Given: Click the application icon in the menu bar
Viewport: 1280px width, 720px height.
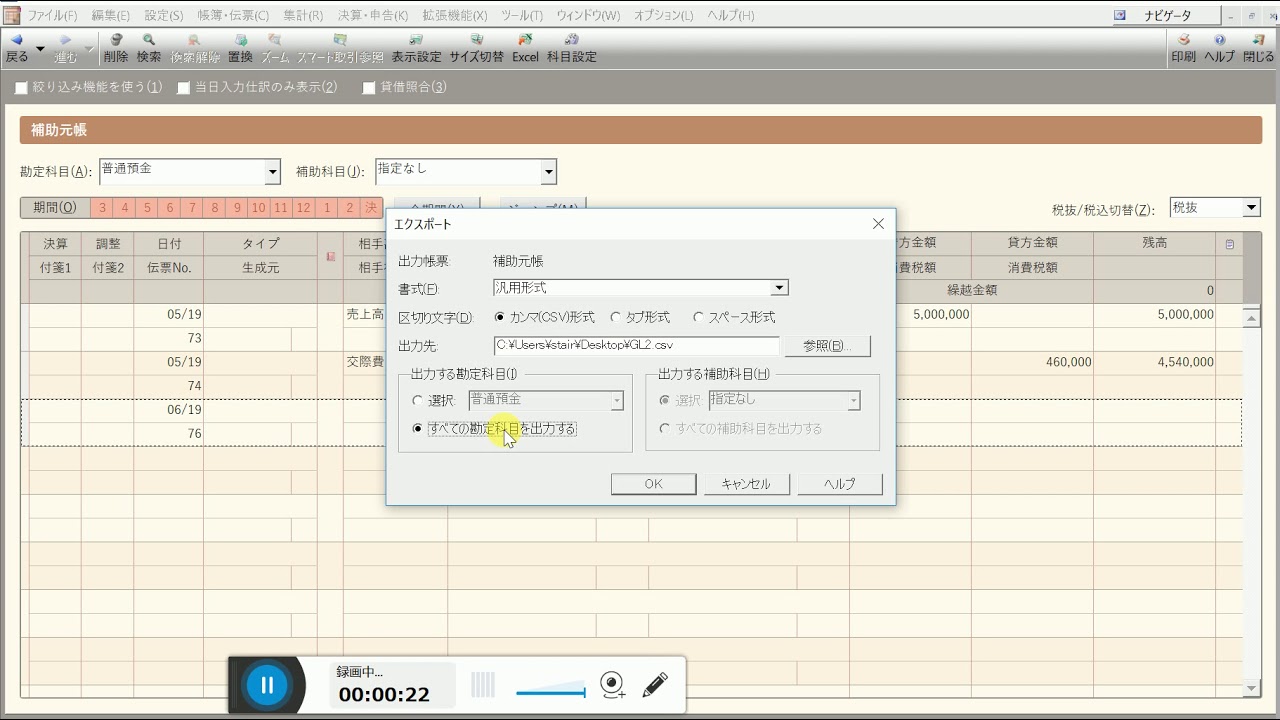Looking at the screenshot, I should [12, 15].
